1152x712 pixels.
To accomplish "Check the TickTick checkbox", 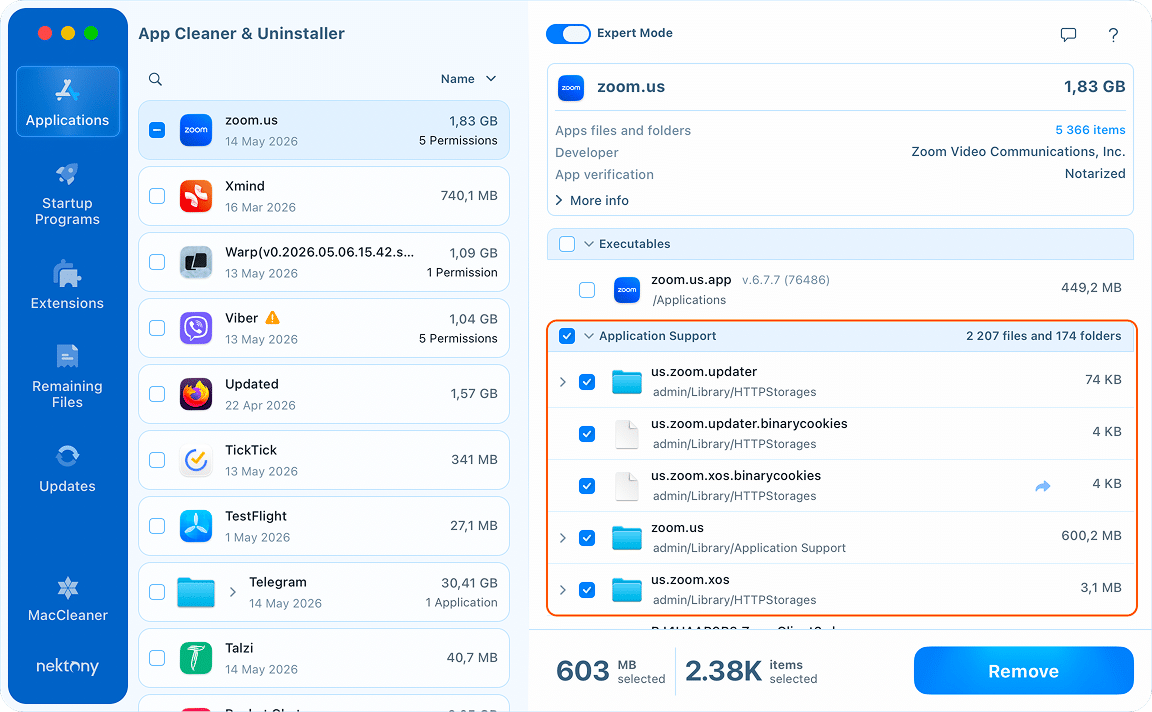I will tap(157, 460).
